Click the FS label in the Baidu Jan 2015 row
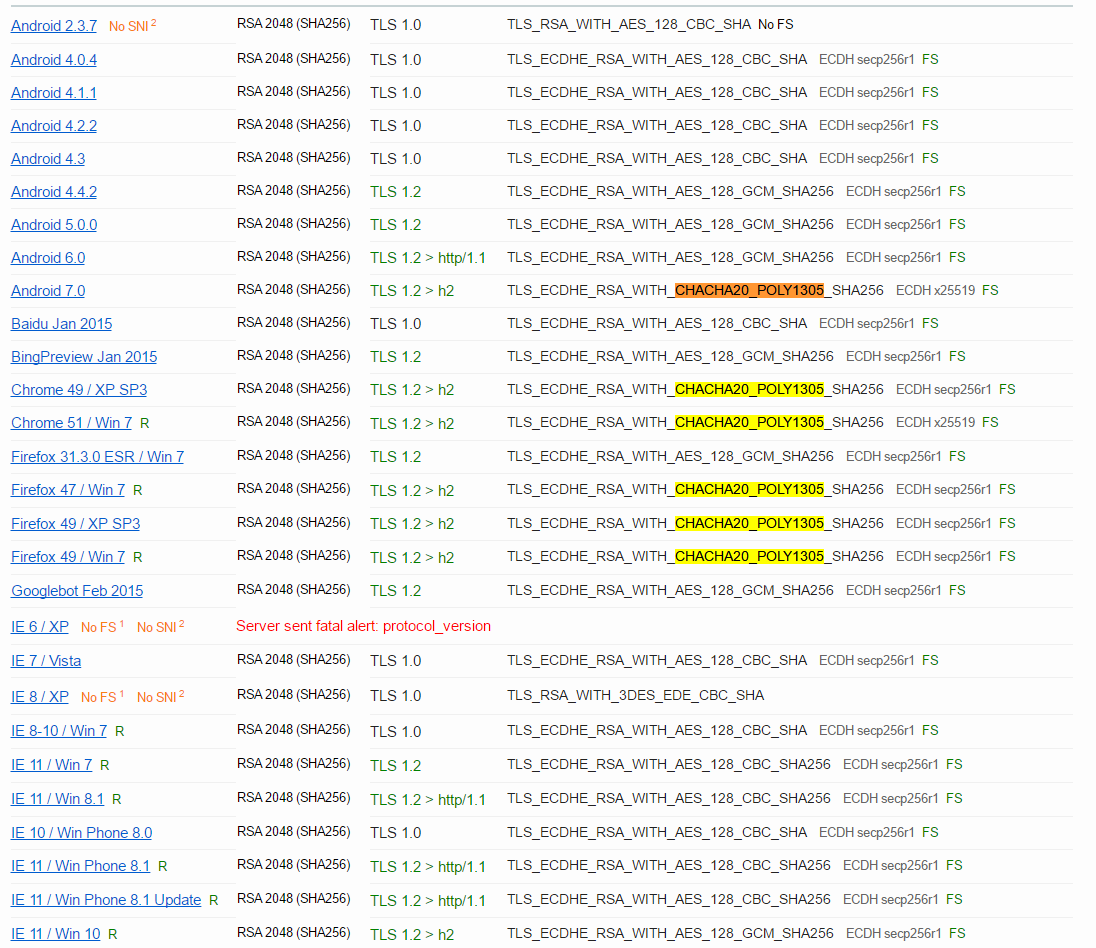 coord(930,323)
